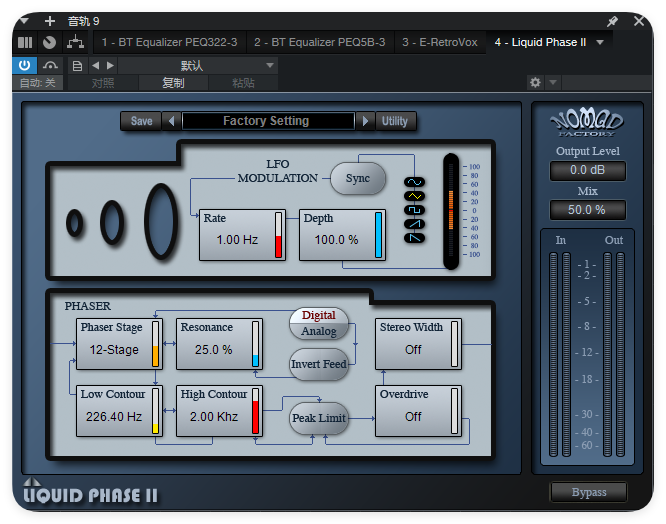Click the Rate red level slider
The image size is (666, 524).
(x=279, y=235)
